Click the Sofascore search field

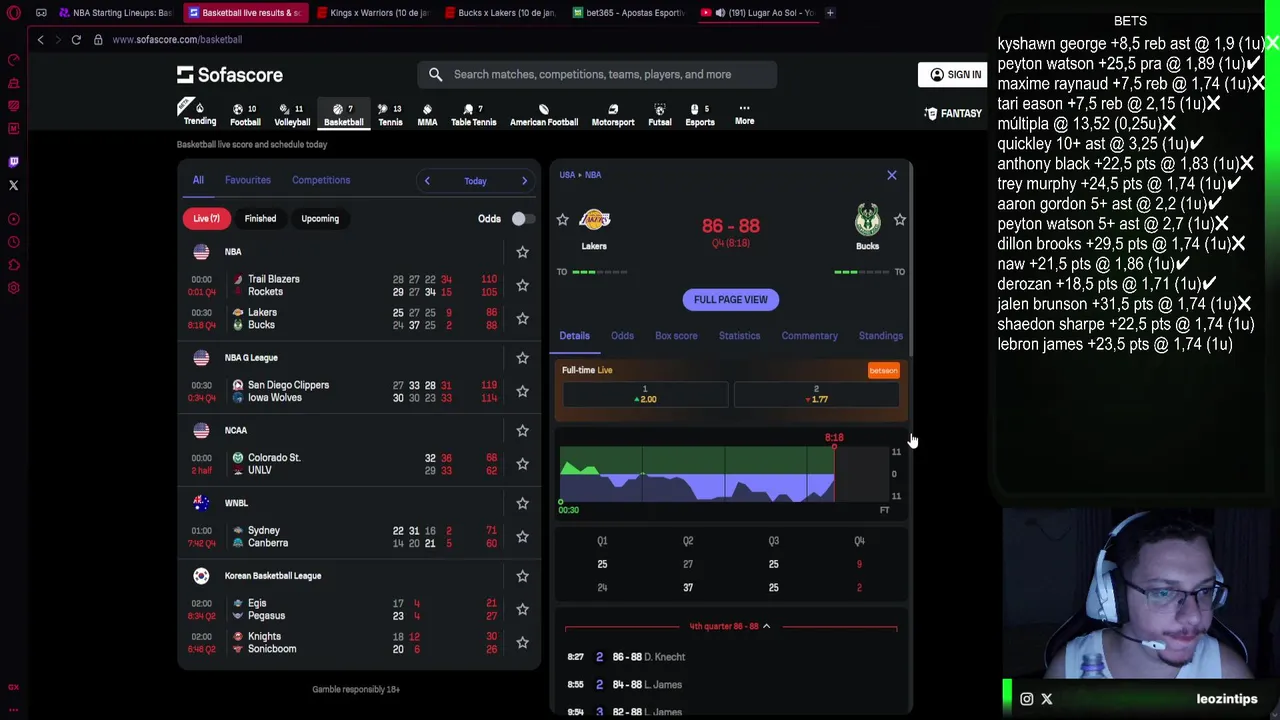point(597,74)
